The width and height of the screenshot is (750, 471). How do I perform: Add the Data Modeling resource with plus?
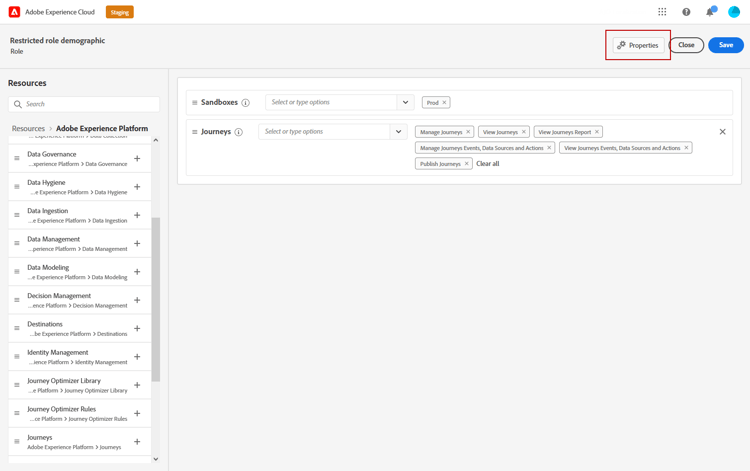click(137, 272)
